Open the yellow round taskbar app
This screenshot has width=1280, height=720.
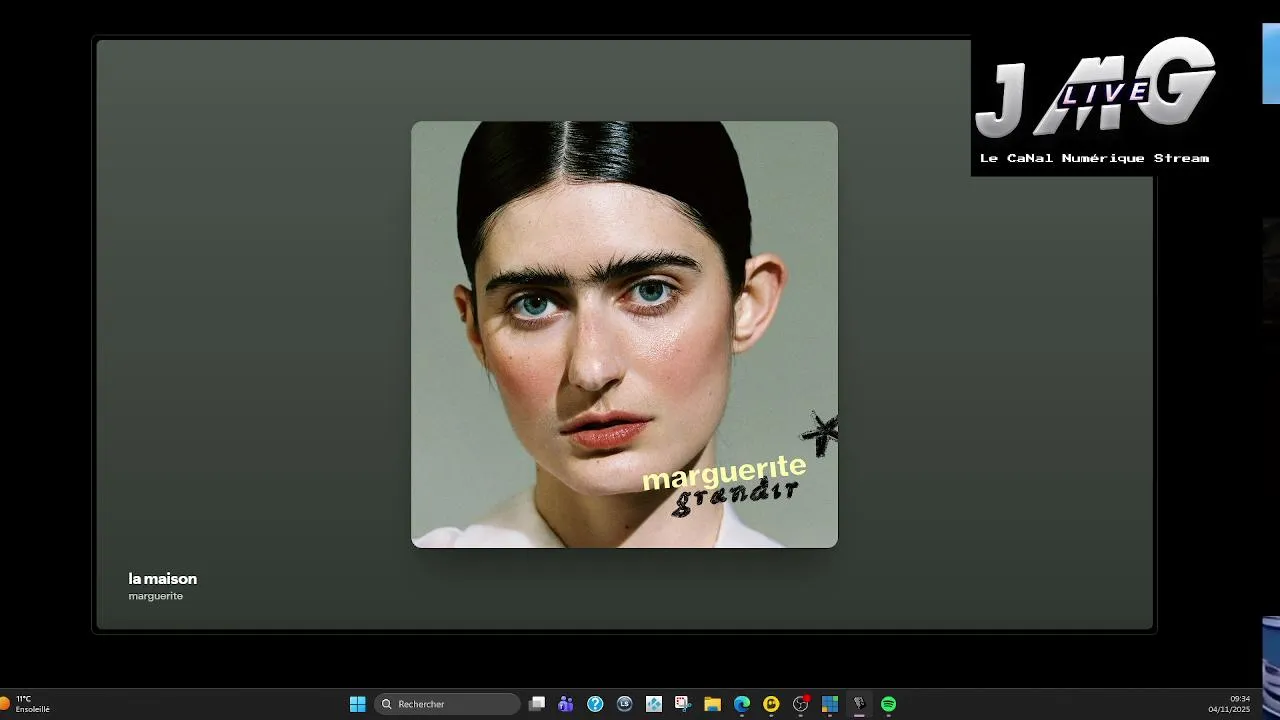click(771, 704)
